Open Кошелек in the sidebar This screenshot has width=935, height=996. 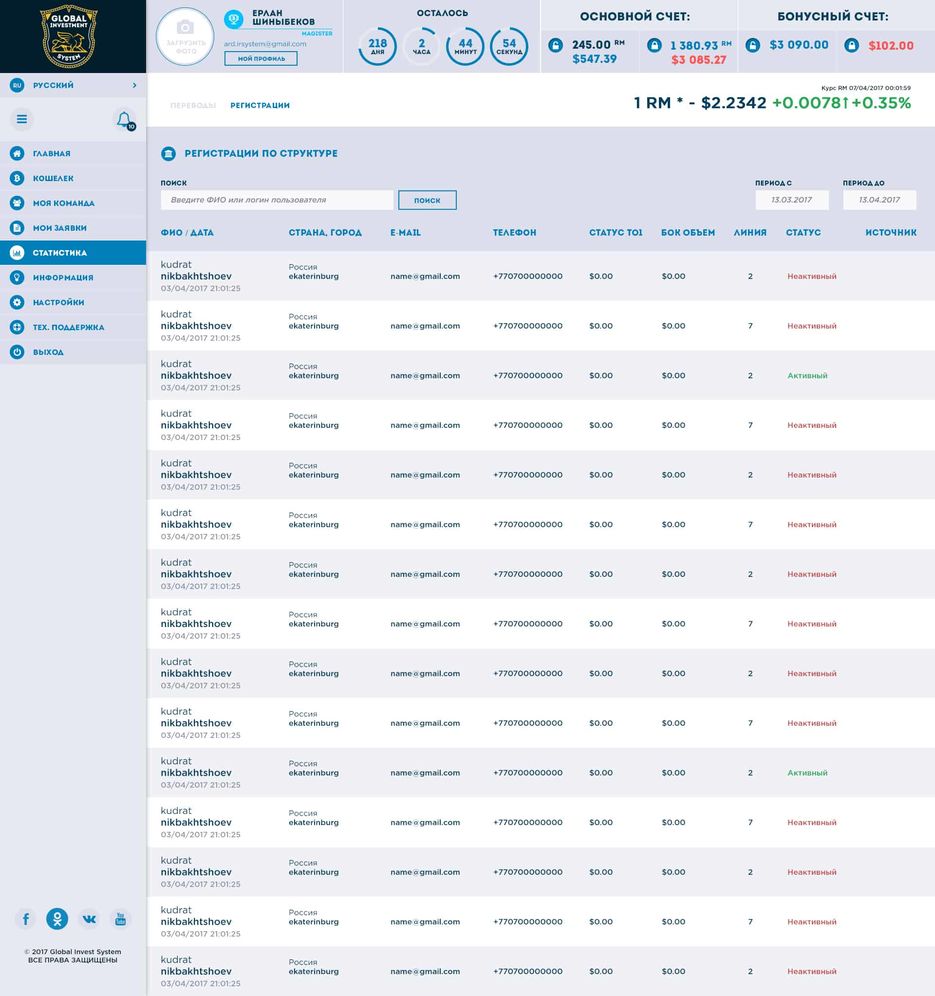(x=73, y=178)
